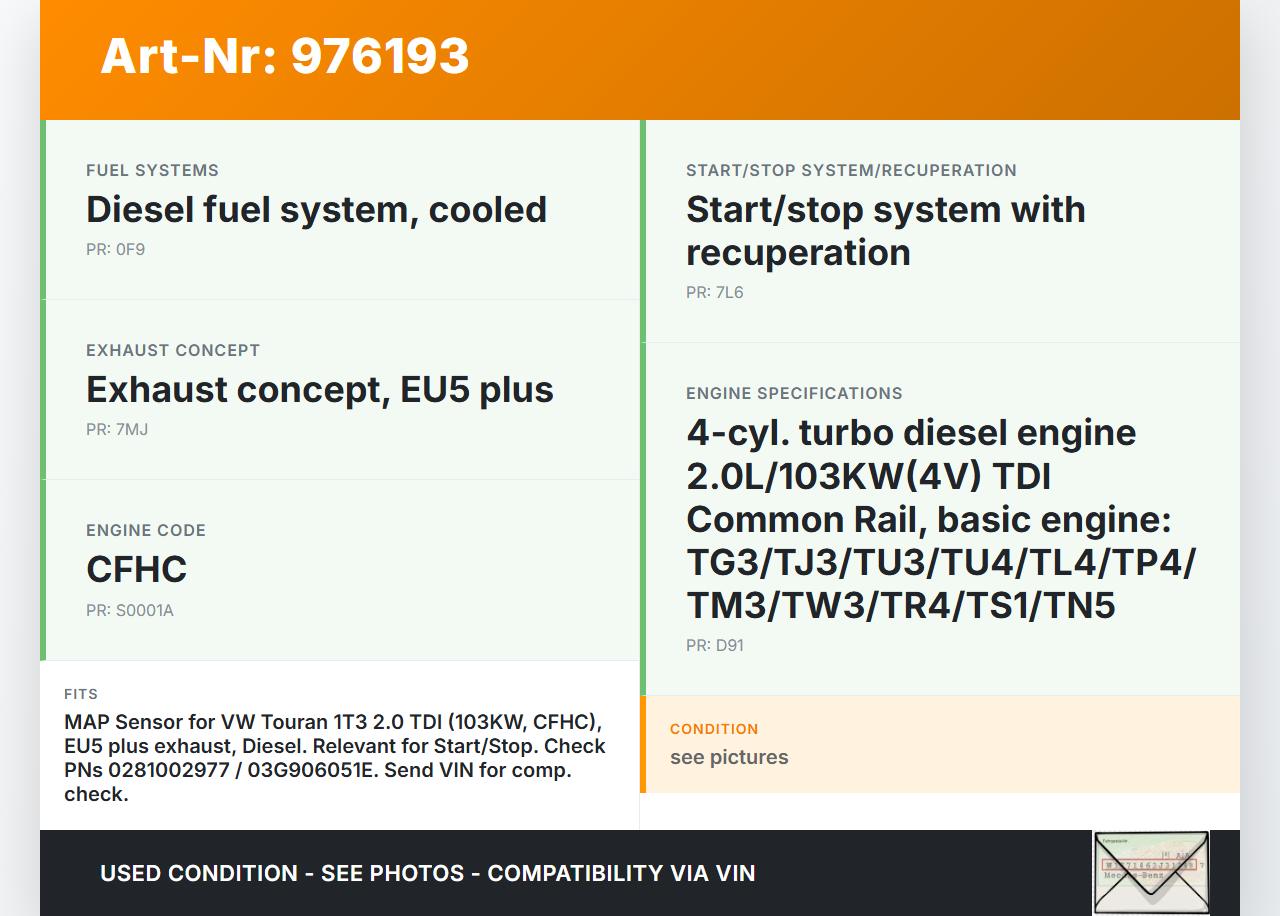This screenshot has width=1280, height=916.
Task: Click the PR: 0F9 code
Action: 115,249
